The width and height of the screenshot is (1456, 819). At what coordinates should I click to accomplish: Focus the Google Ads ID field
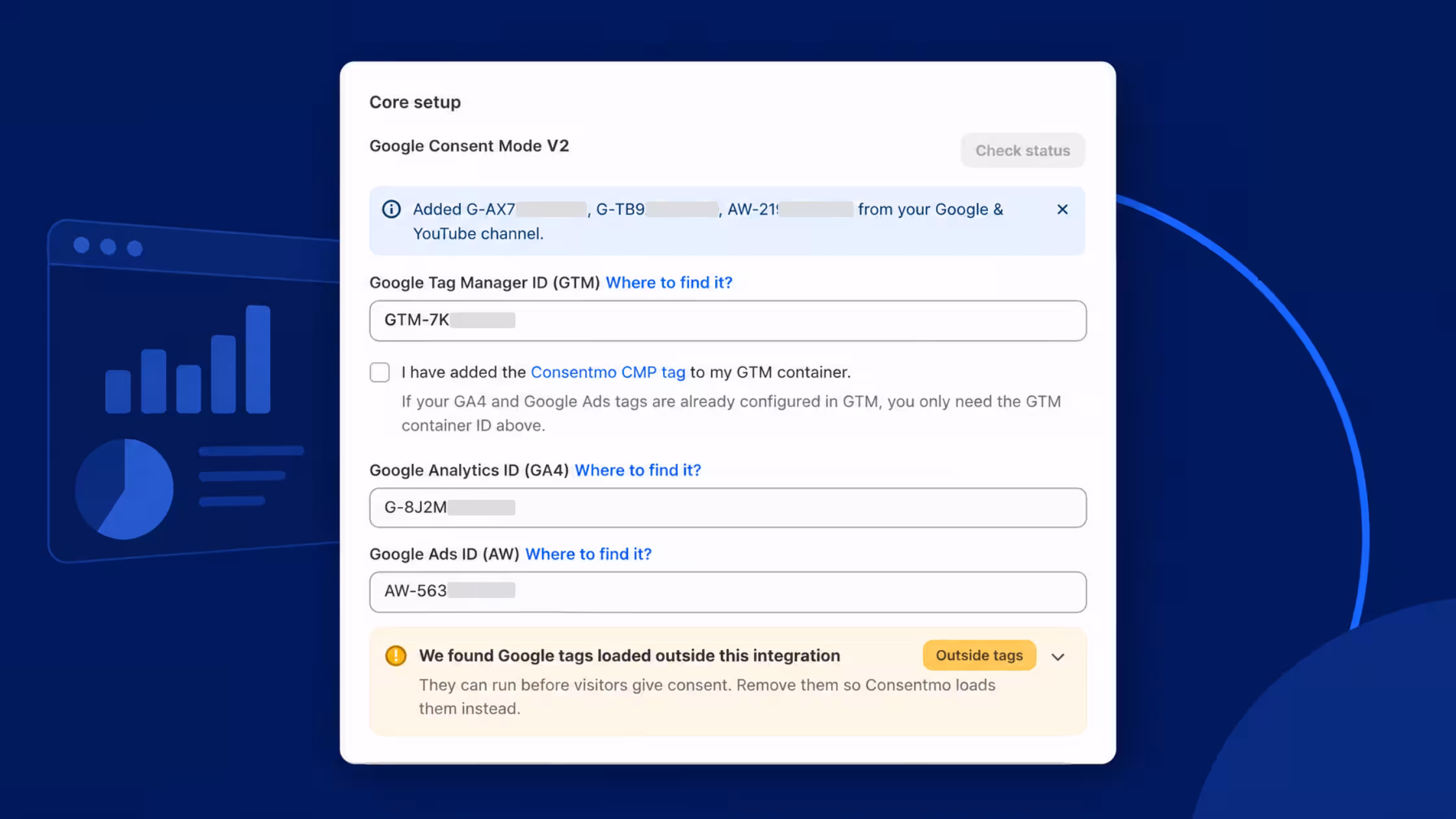(x=727, y=591)
